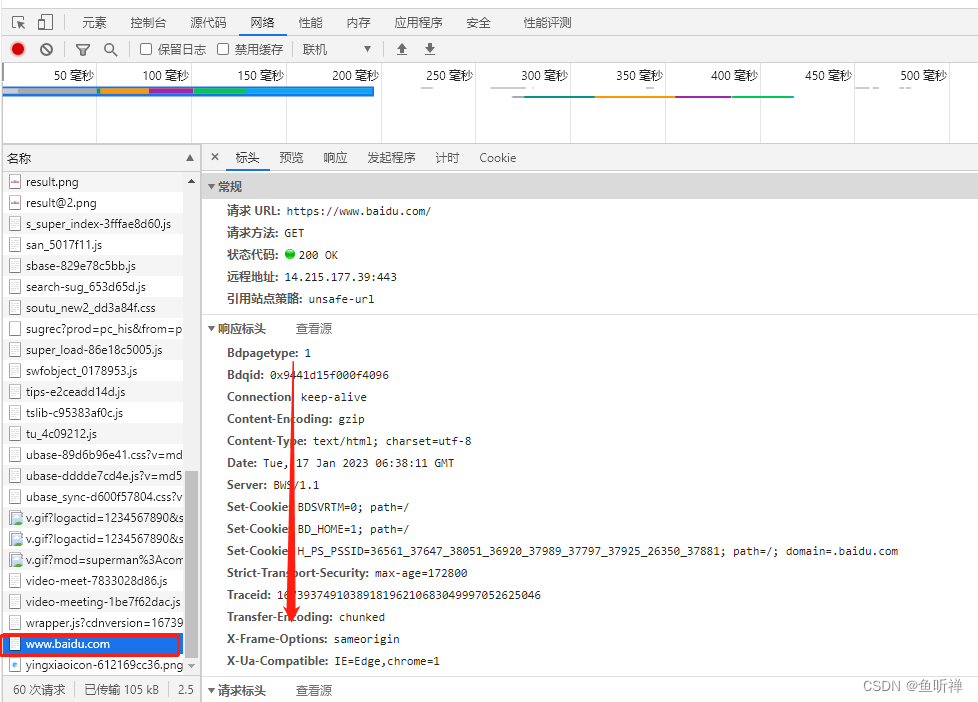This screenshot has width=978, height=702.
Task: Enable the 保留日志 checkbox
Action: click(146, 49)
